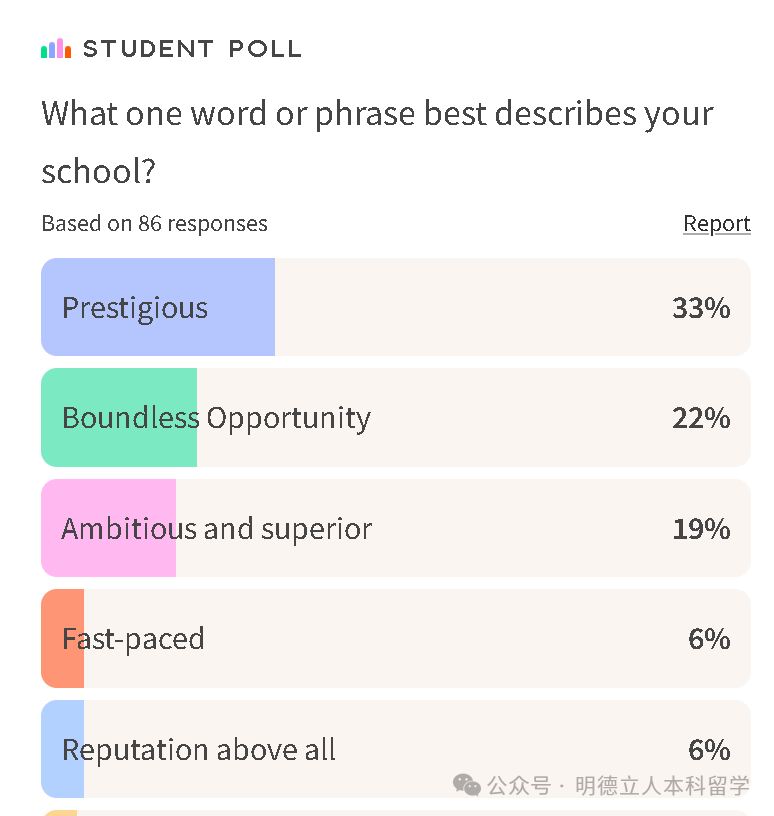
Task: Select the Prestigious poll result row
Action: pyautogui.click(x=396, y=307)
